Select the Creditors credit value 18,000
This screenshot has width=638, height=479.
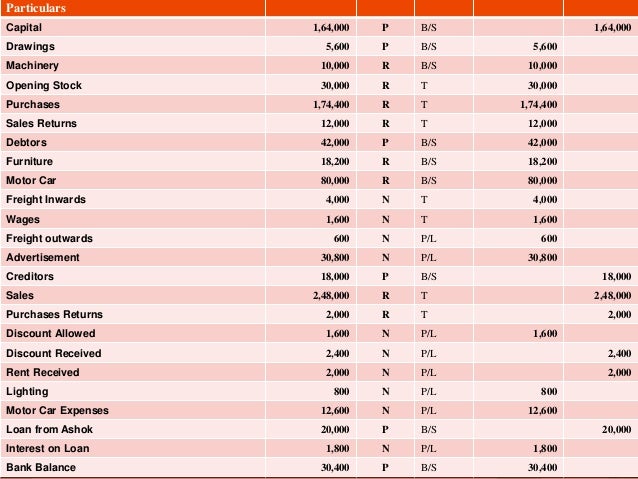click(616, 276)
